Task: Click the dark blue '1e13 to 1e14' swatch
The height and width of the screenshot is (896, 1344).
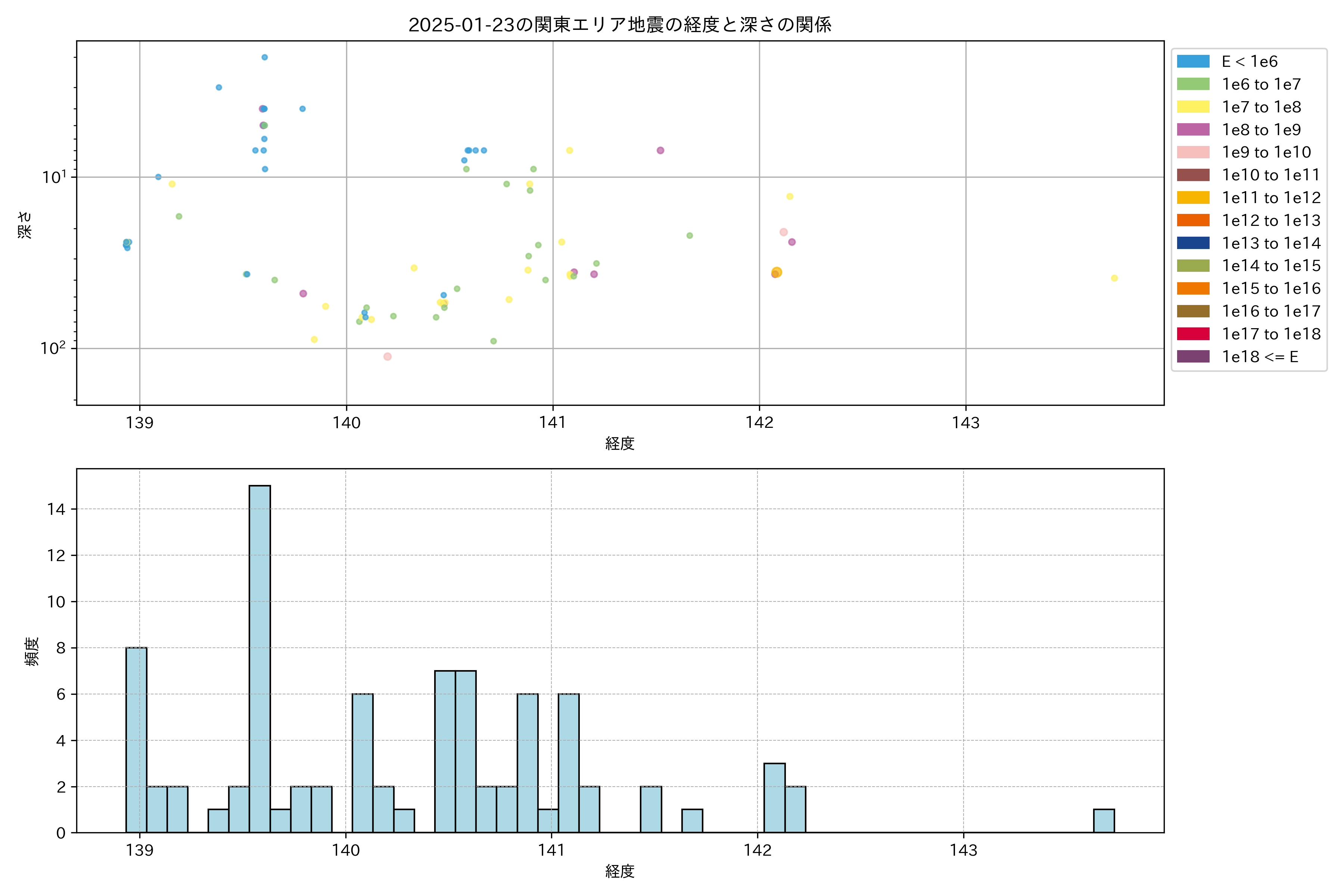Action: 1192,243
